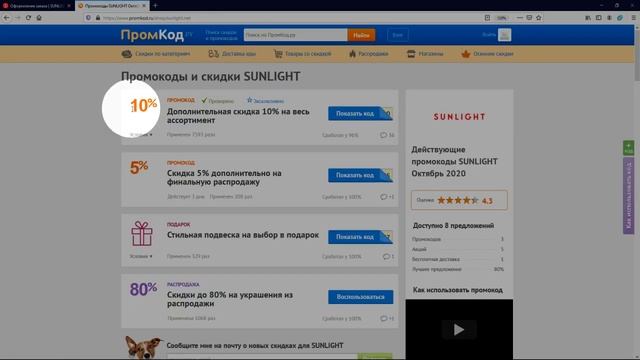The height and width of the screenshot is (360, 640).
Task: Click the Как использовать промокод heading
Action: [x=458, y=290]
